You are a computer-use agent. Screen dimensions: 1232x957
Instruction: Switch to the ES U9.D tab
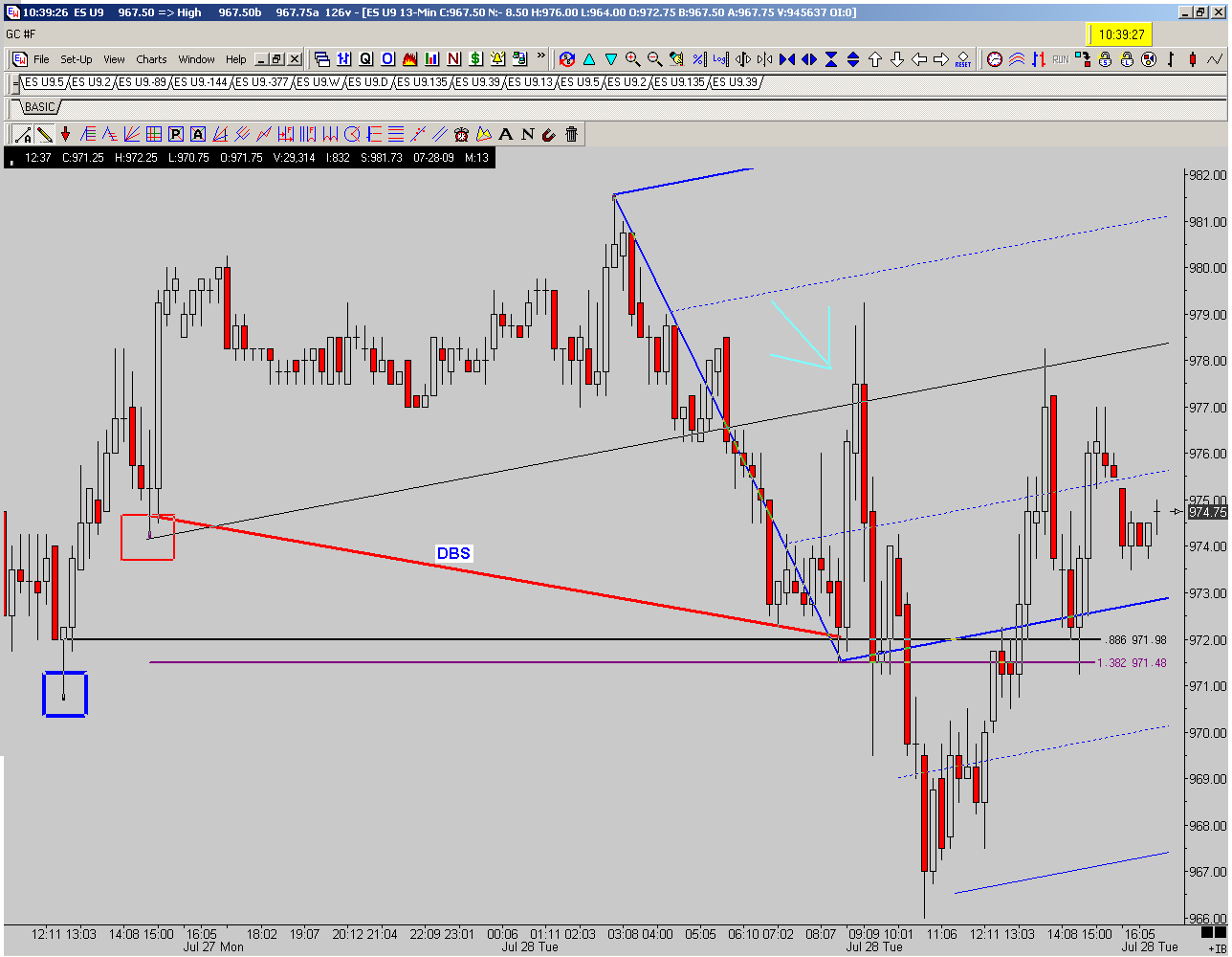(x=368, y=82)
